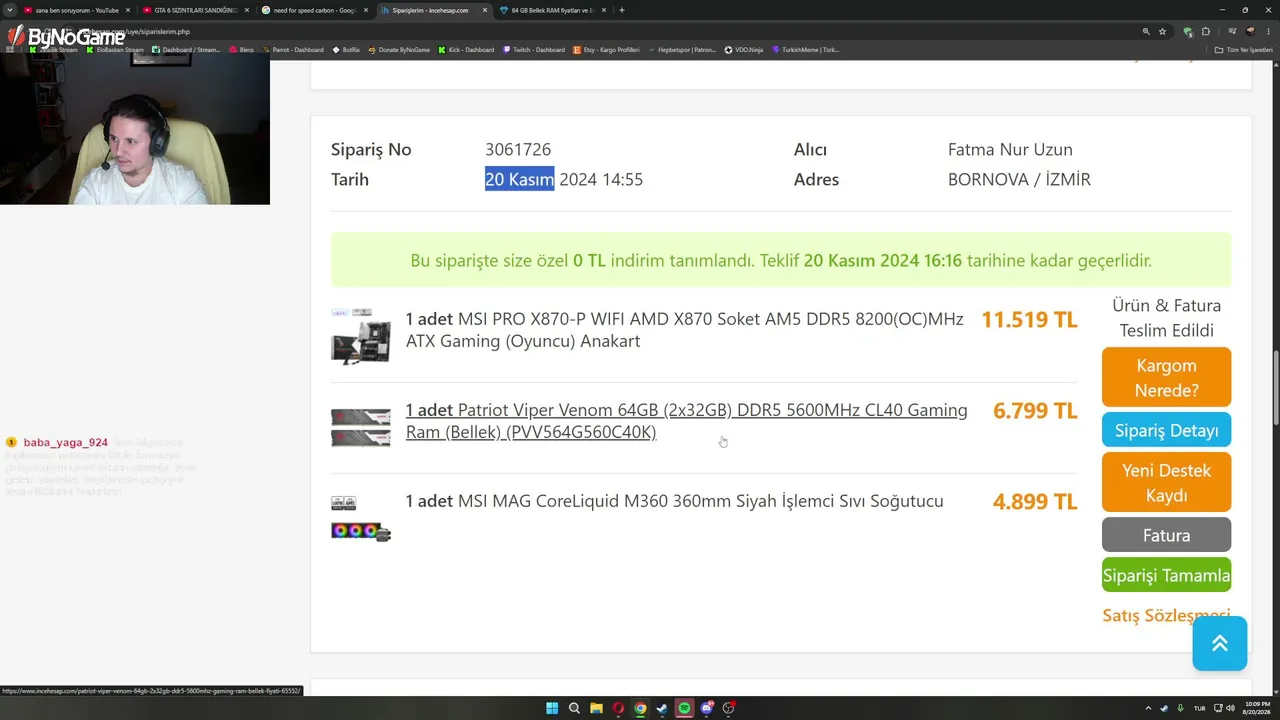Switch to the 'sana ben soruyorum - YouTube' tab
1280x720 pixels.
tap(77, 10)
